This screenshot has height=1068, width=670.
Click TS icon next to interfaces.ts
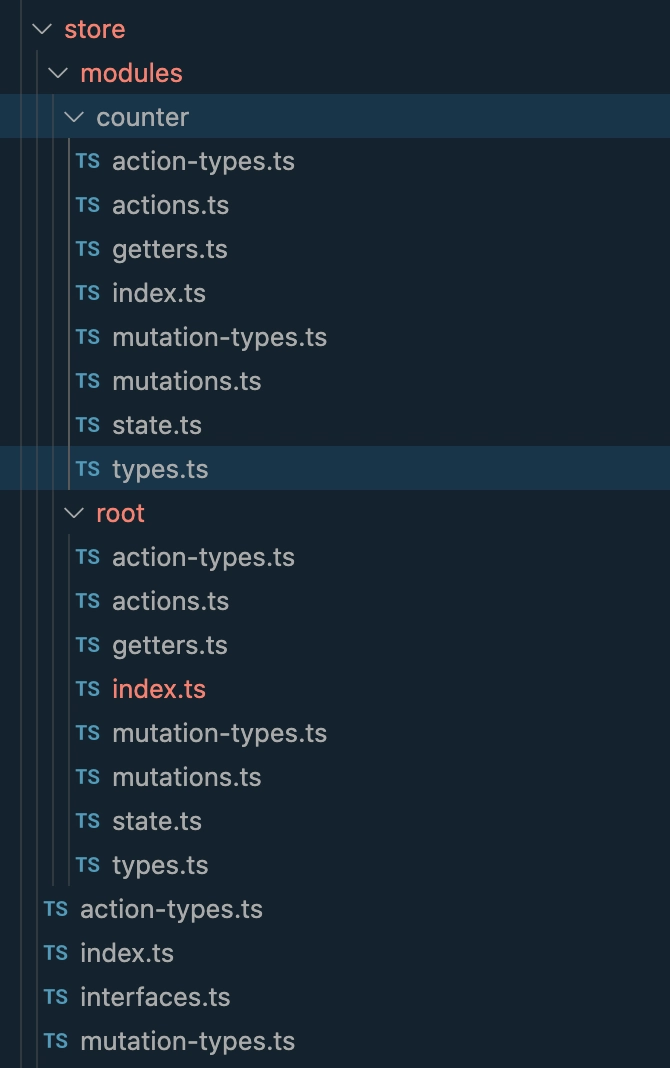click(56, 997)
